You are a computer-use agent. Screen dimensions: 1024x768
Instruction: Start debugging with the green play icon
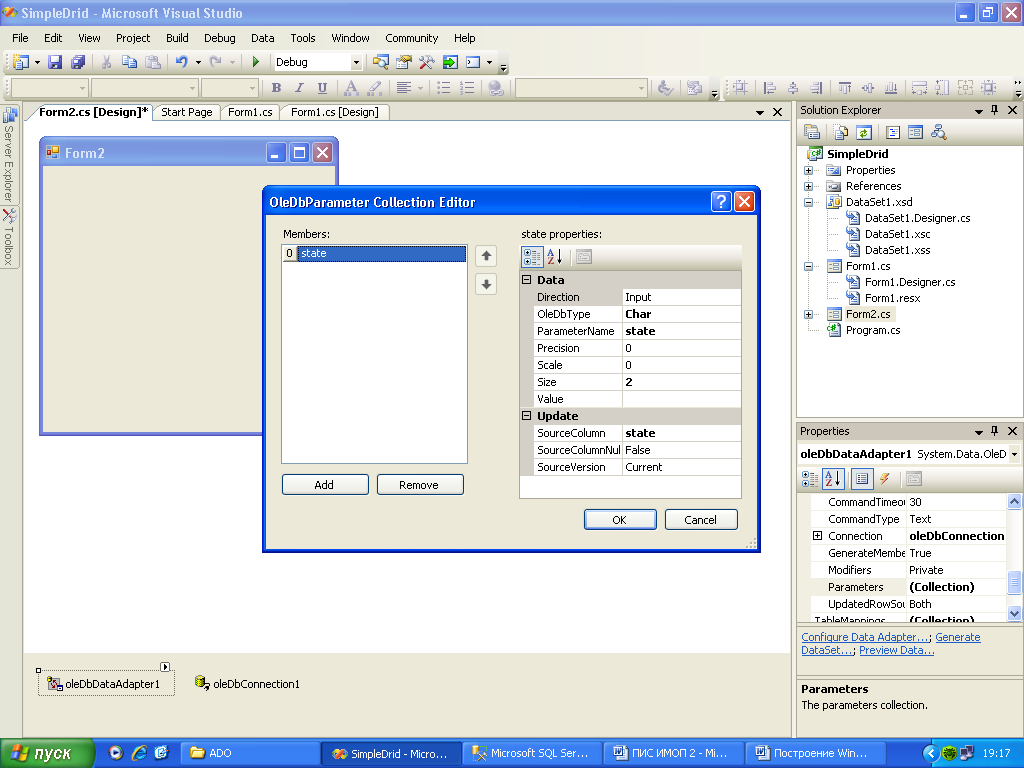point(255,62)
